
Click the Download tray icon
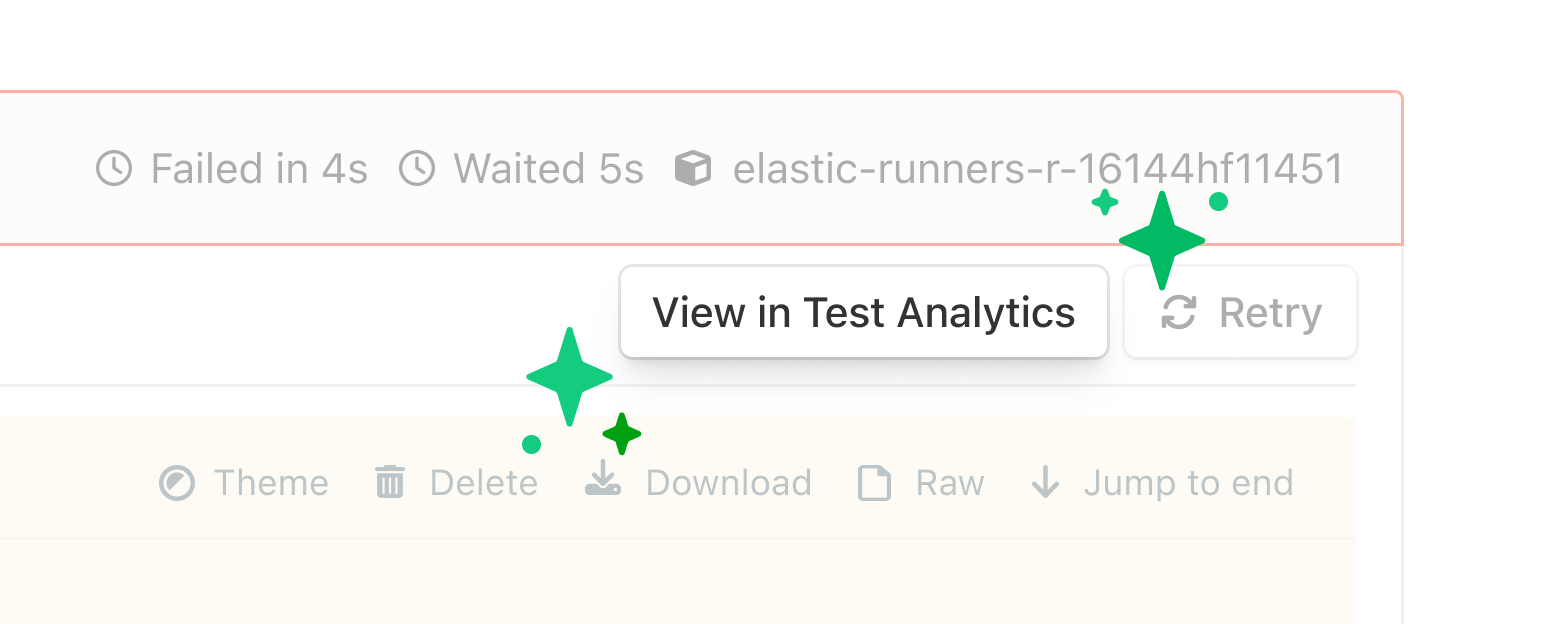pos(603,479)
